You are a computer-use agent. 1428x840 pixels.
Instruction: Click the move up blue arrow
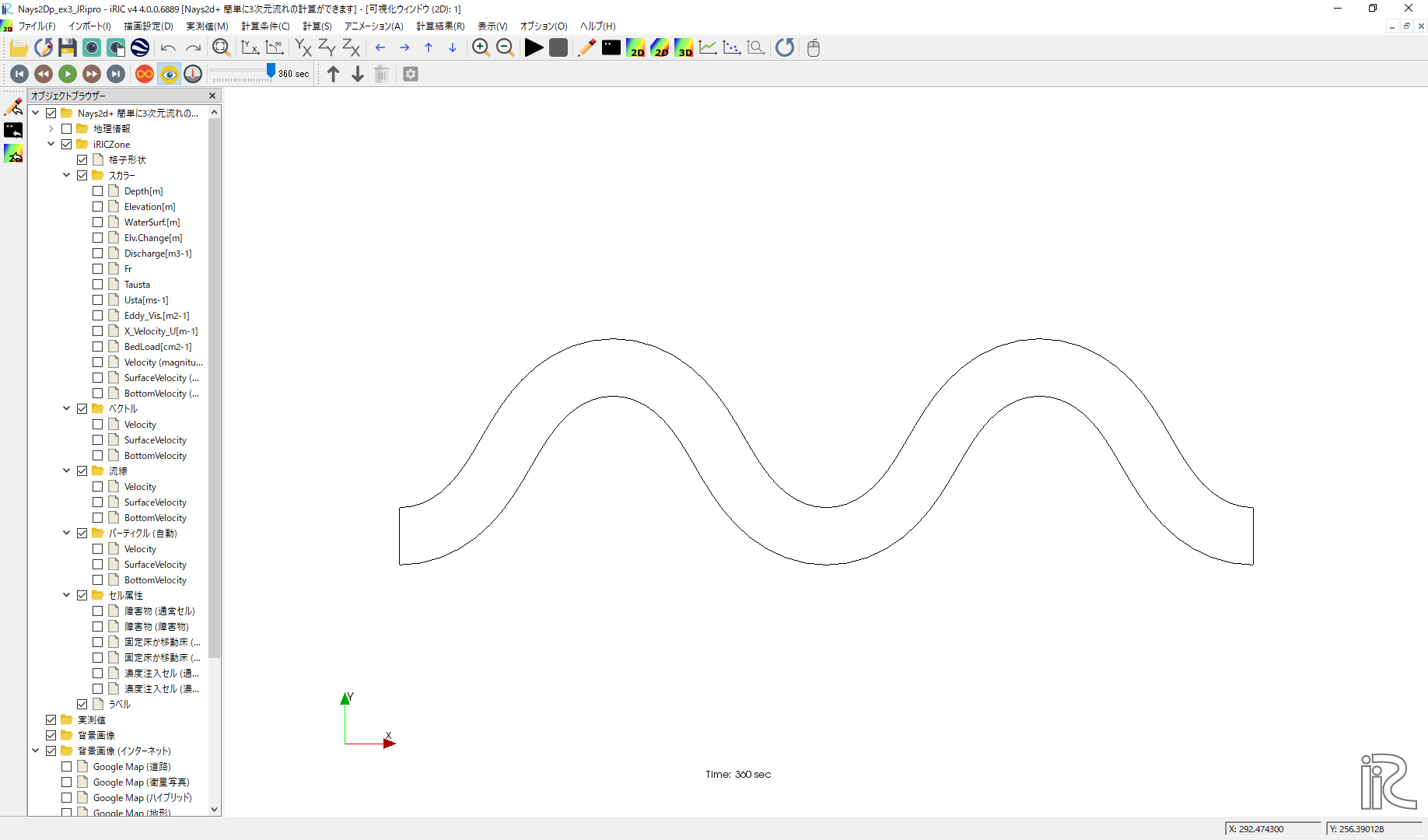coord(429,47)
